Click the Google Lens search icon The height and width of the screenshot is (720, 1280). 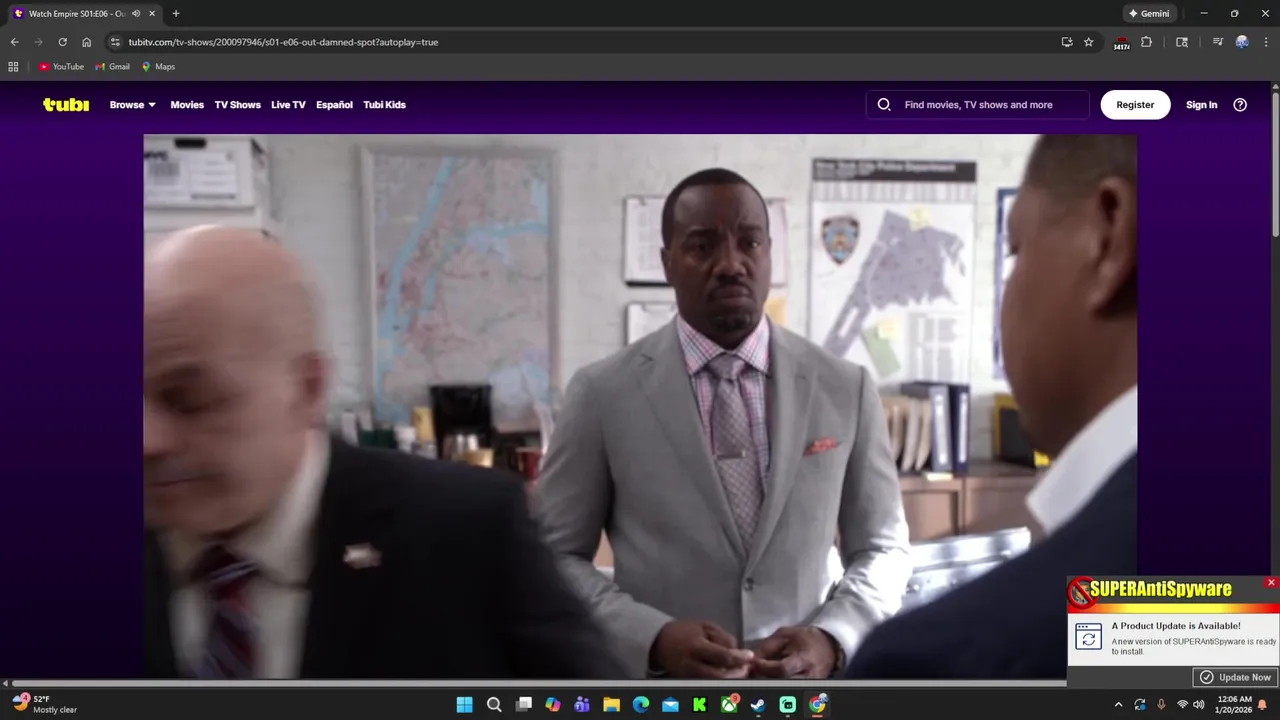coord(1182,42)
